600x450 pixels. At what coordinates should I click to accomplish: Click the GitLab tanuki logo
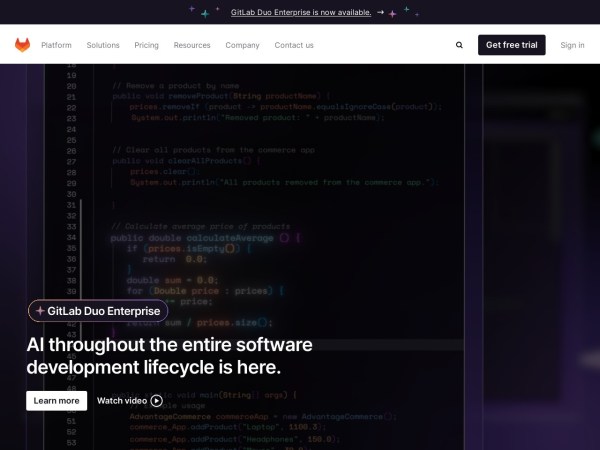tap(22, 45)
